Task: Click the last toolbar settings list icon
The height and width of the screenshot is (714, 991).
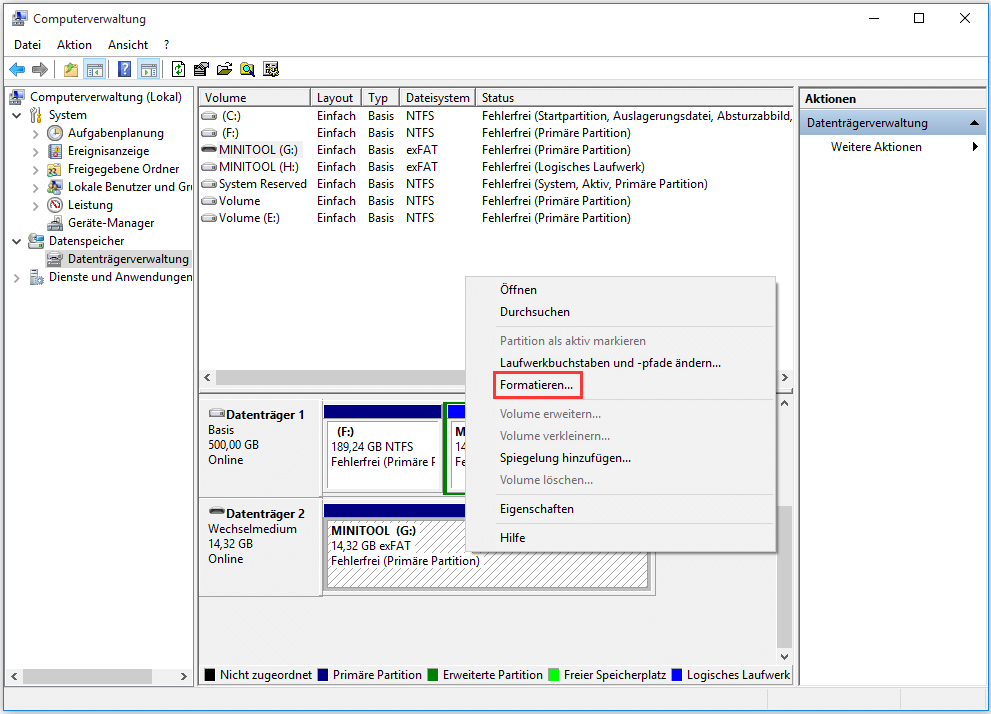Action: (x=271, y=70)
